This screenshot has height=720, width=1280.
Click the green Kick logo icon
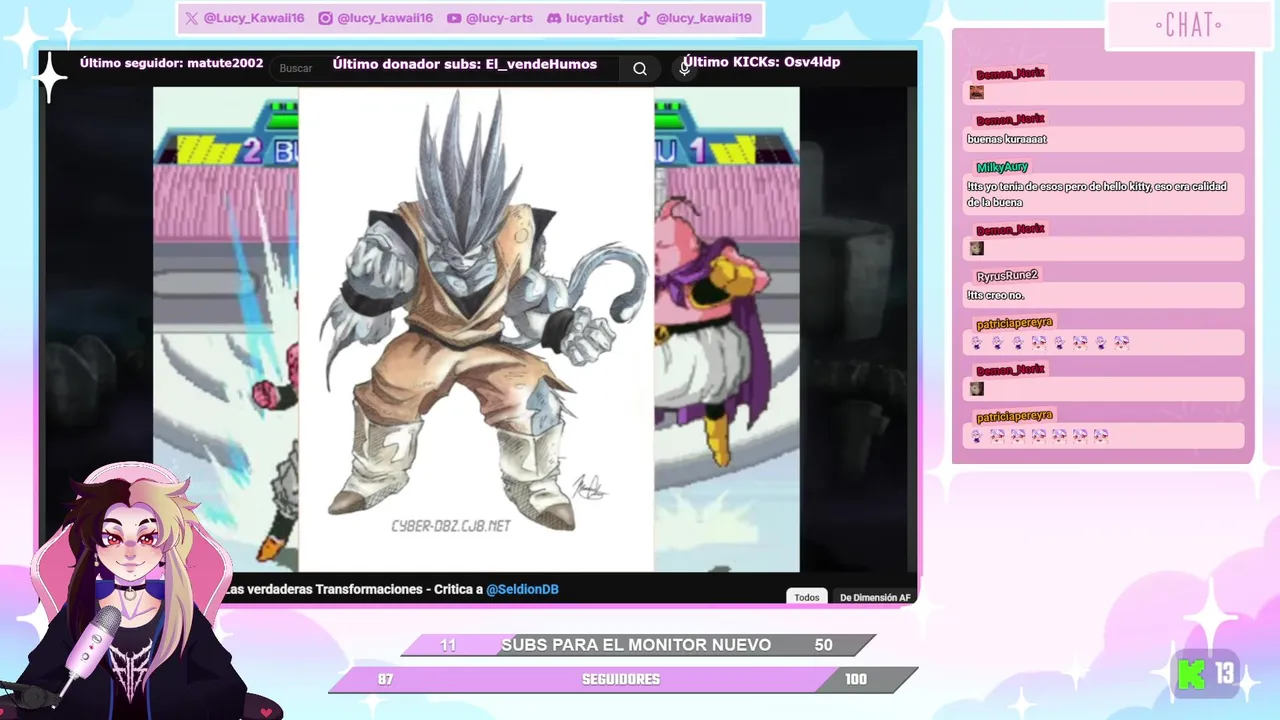coord(1191,674)
